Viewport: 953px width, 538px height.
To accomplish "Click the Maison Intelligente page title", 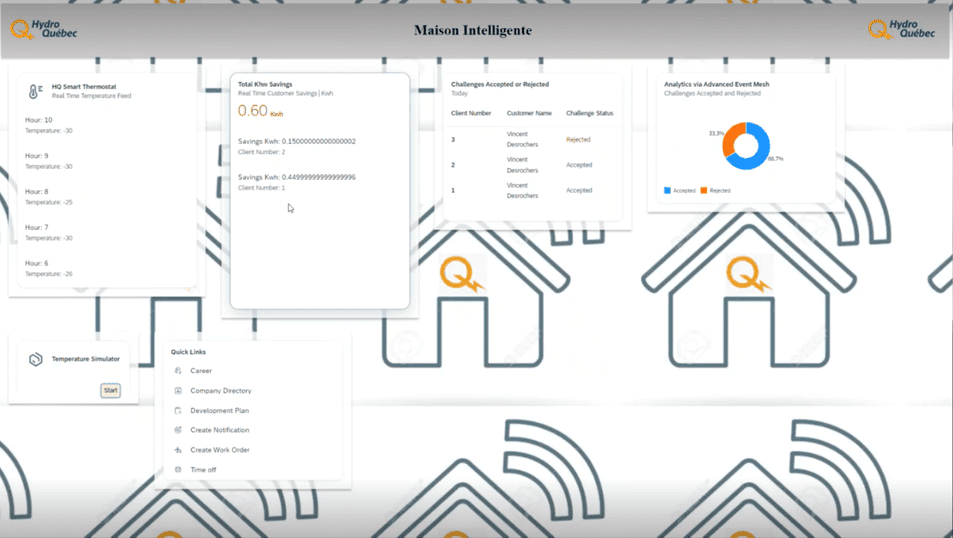I will [473, 30].
